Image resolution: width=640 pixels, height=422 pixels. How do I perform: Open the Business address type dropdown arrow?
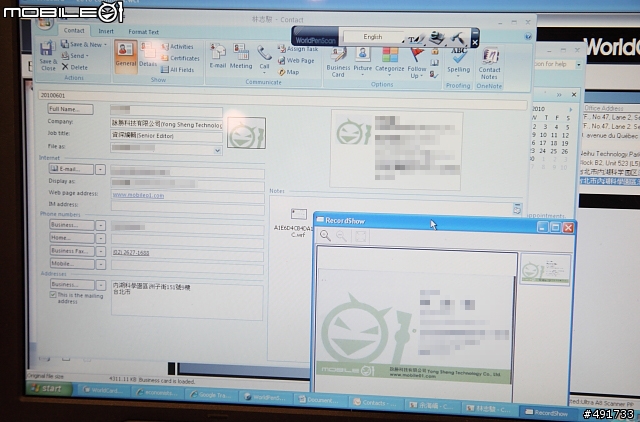pyautogui.click(x=100, y=285)
